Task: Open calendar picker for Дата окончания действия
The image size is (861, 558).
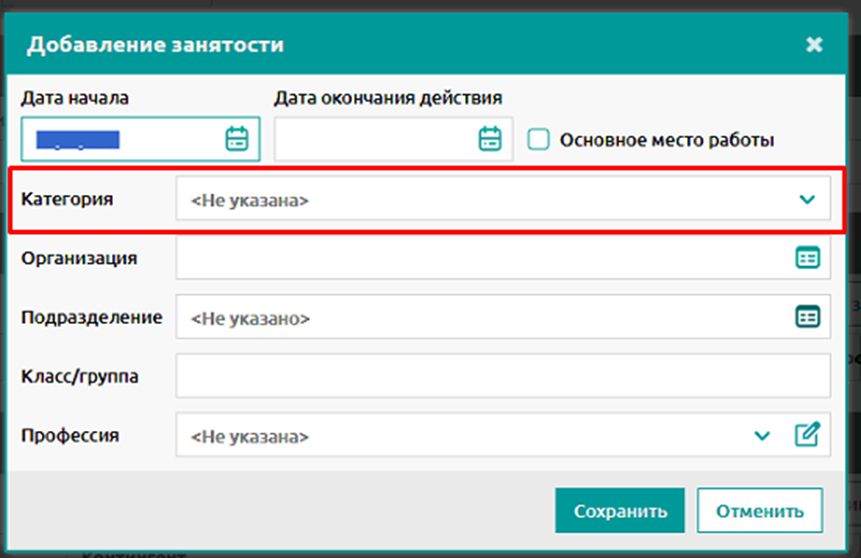Action: click(x=489, y=138)
